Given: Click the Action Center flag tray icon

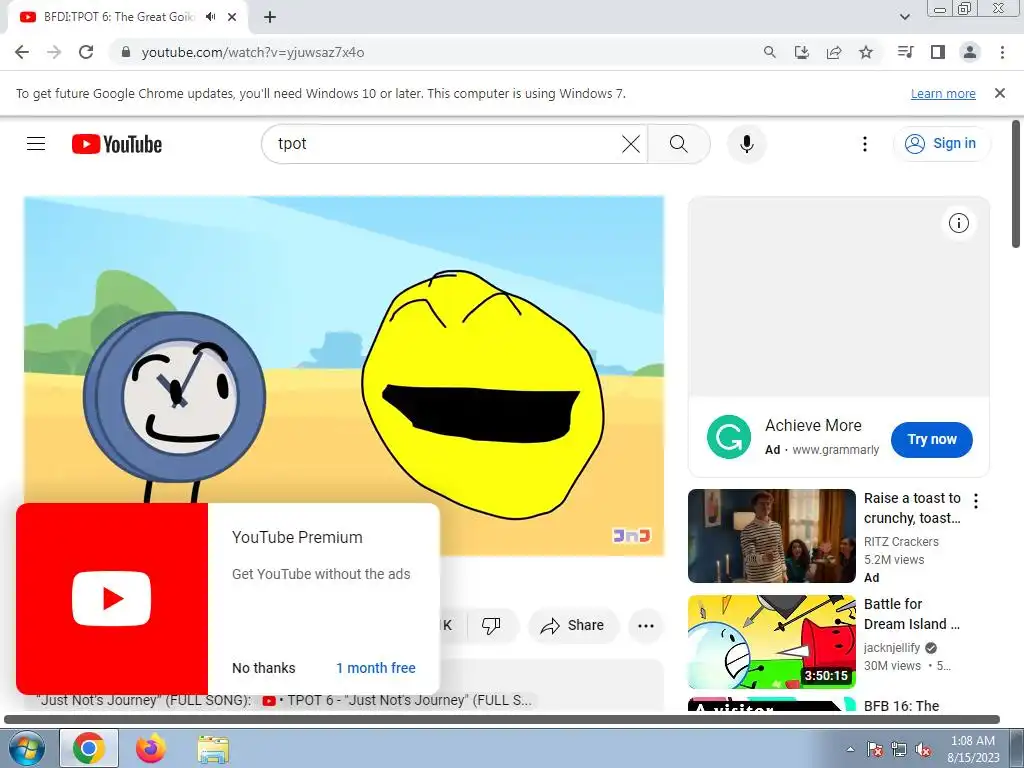Looking at the screenshot, I should [875, 749].
